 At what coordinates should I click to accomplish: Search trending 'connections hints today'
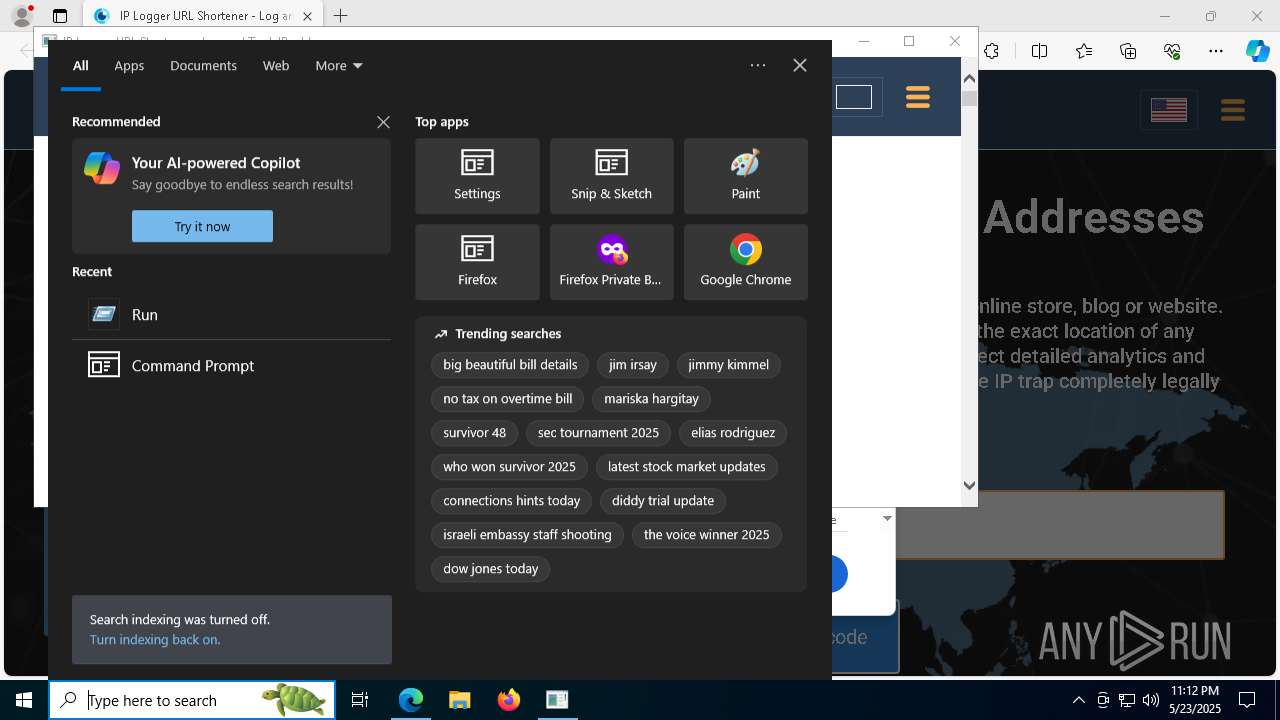point(512,501)
